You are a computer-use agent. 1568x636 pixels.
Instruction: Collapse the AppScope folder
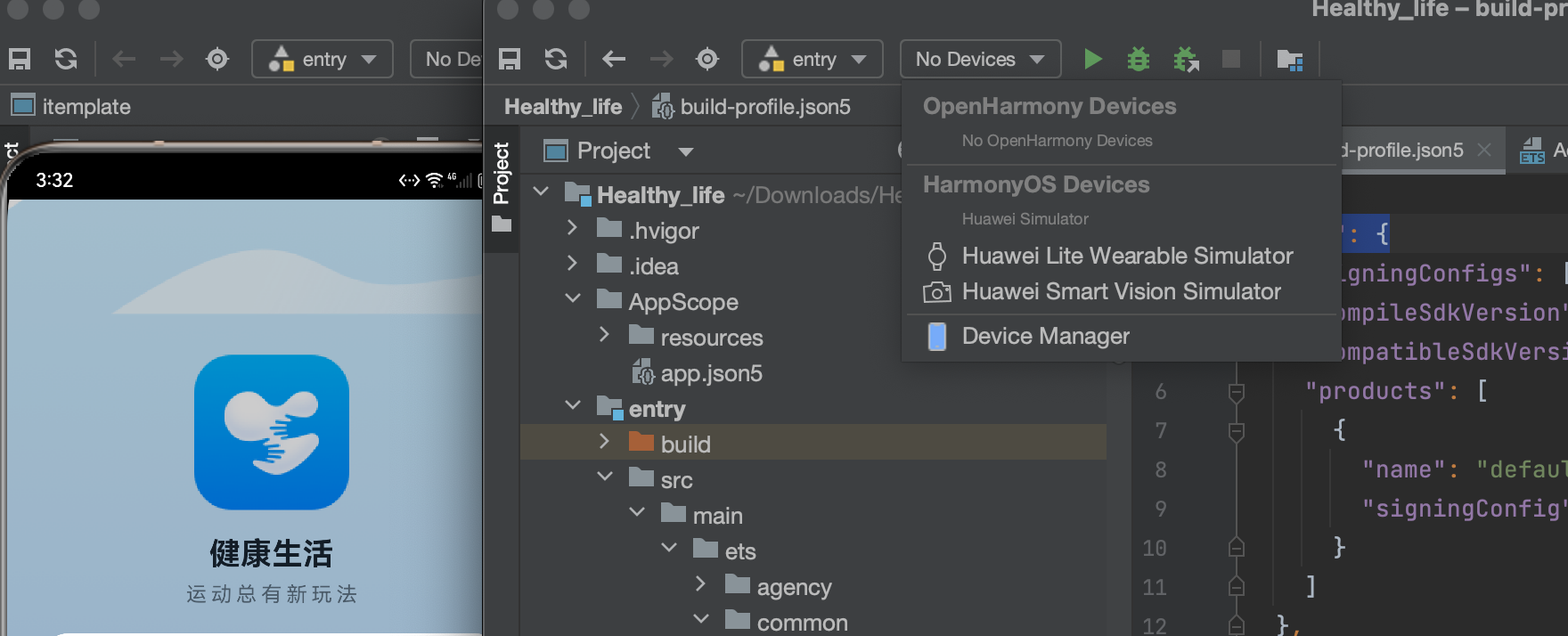573,298
